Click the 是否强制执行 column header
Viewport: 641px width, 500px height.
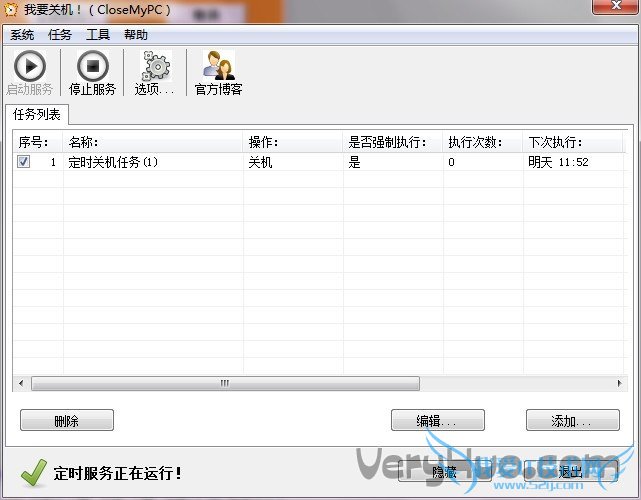coord(392,142)
